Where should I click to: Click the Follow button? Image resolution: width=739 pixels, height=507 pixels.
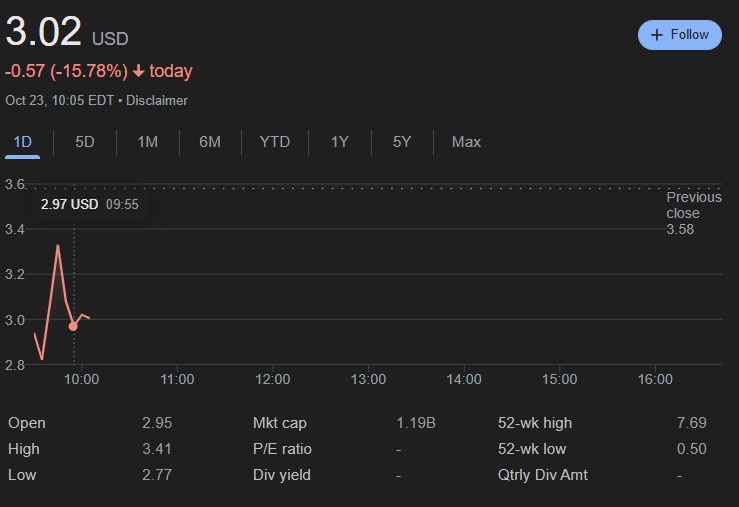[x=679, y=35]
